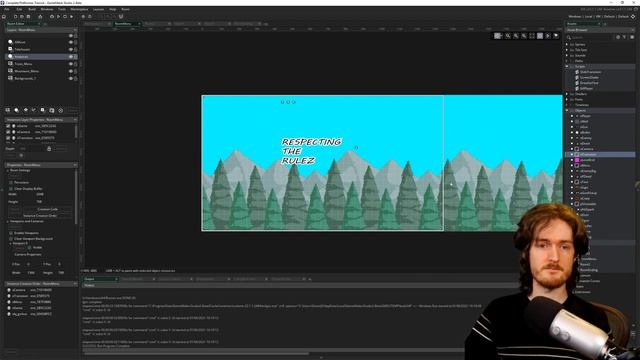Collapse Viewports and Cameras section
Screen dimensions: 640x360
[x=8, y=221]
